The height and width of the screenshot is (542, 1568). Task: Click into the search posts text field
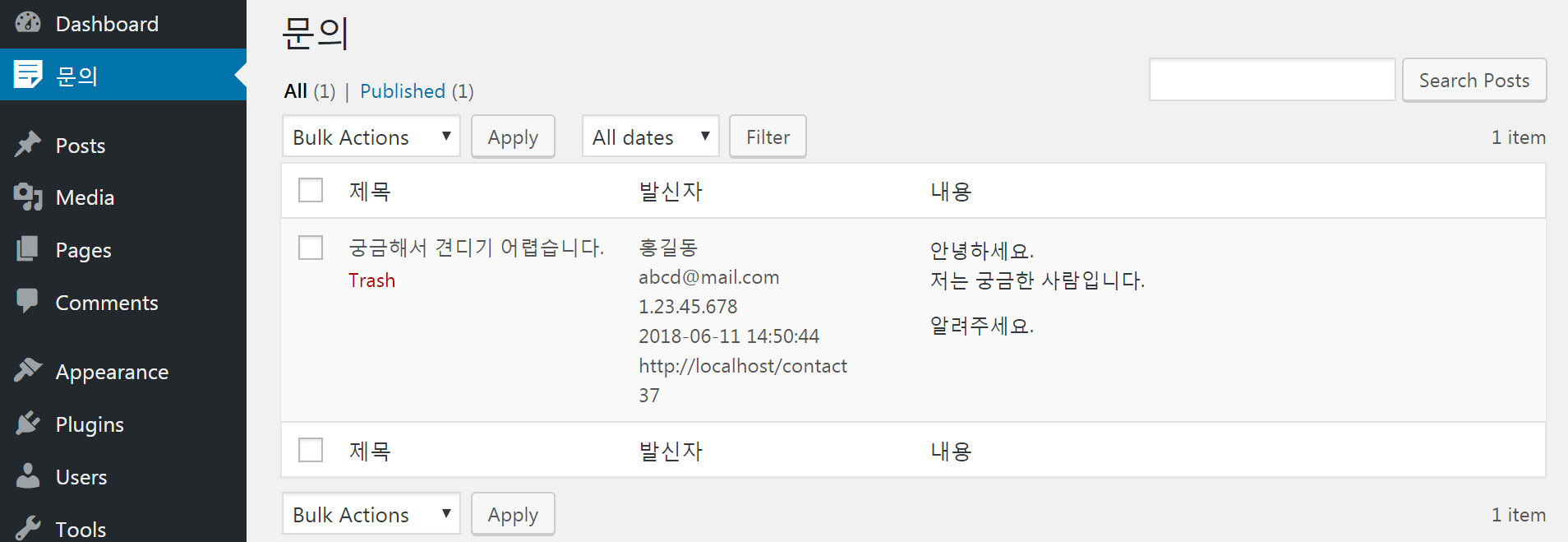click(1272, 80)
